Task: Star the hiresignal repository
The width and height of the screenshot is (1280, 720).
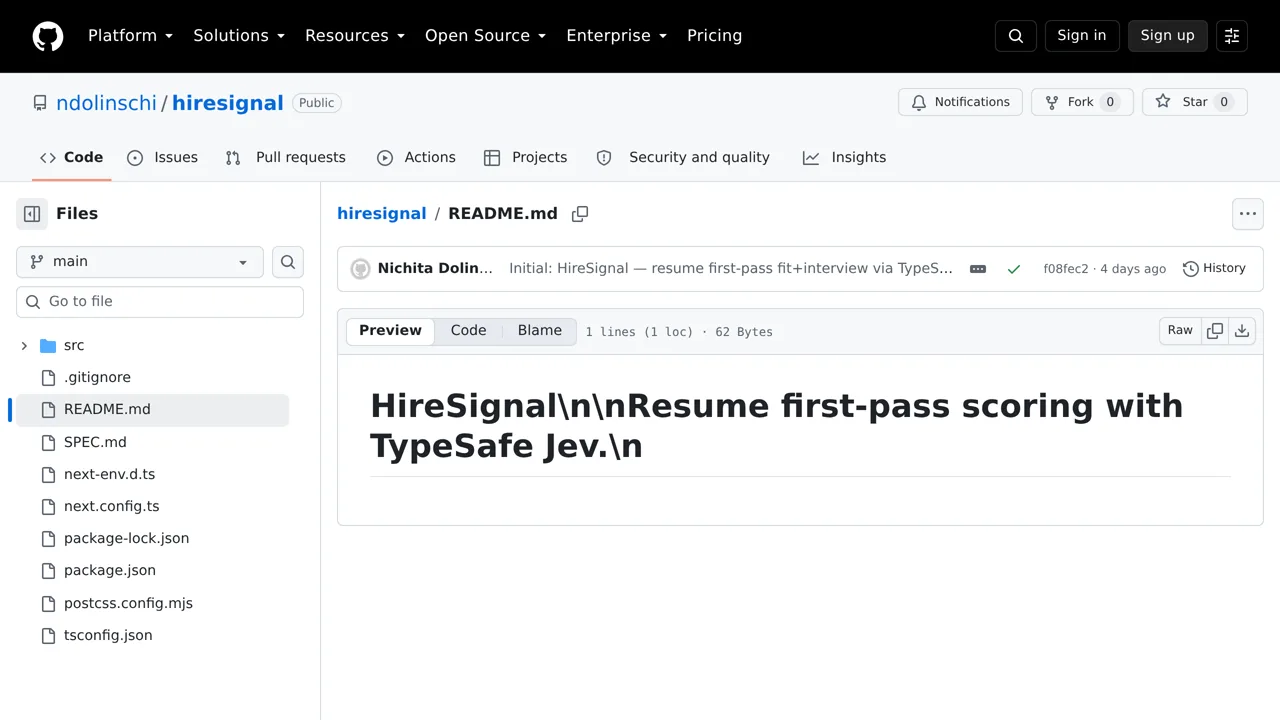Action: pos(1195,102)
